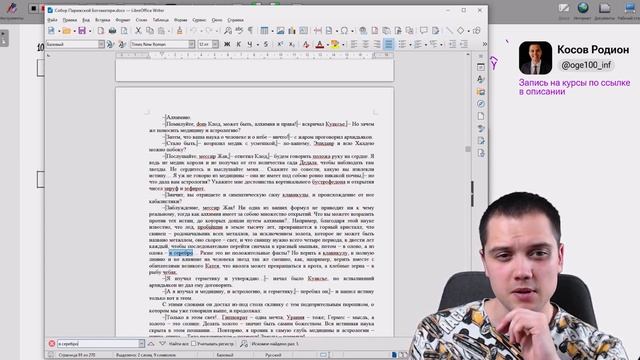Open the sidebar Gallery icon

tap(481, 91)
